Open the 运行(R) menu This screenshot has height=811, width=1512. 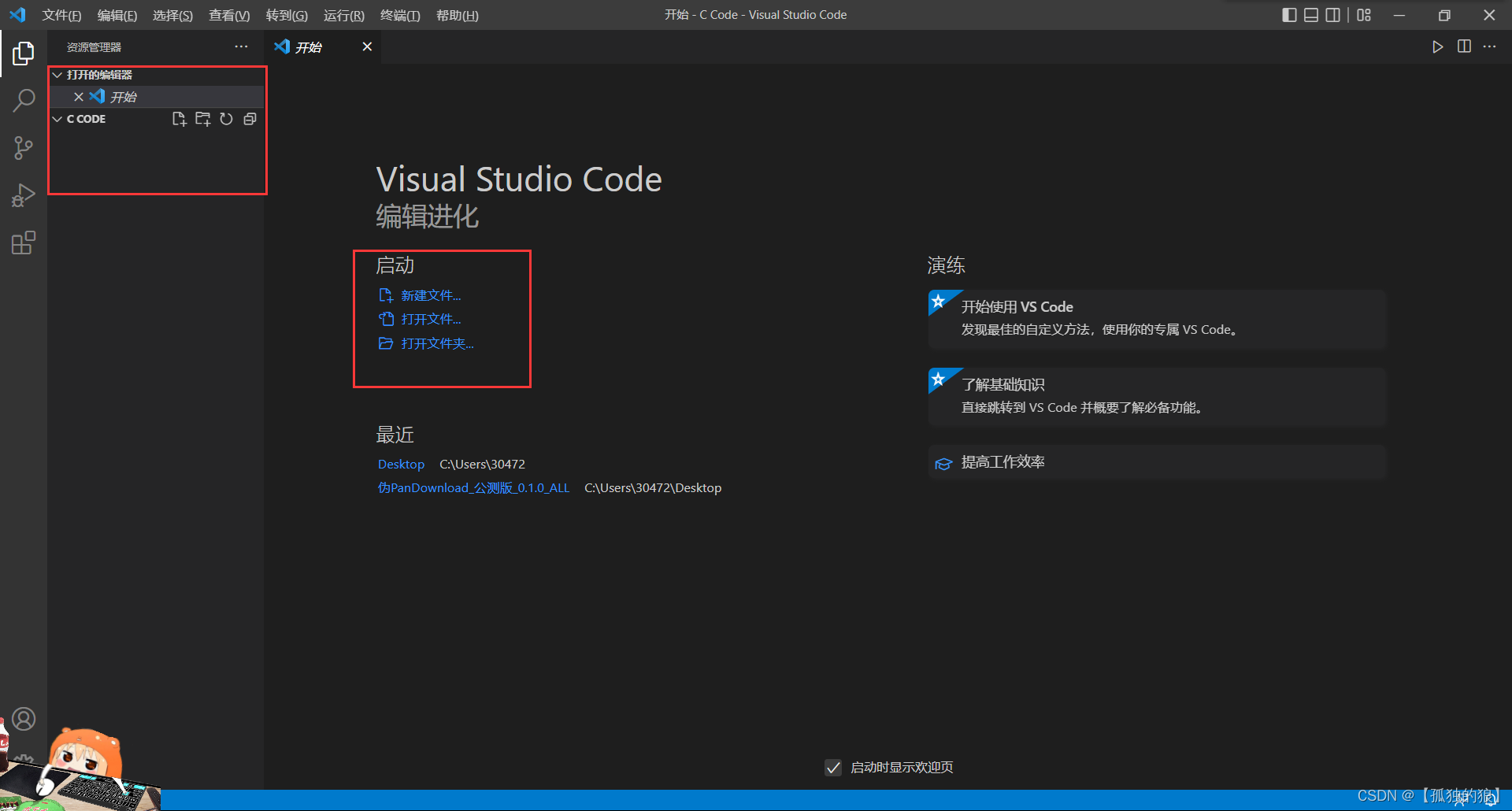pos(344,16)
